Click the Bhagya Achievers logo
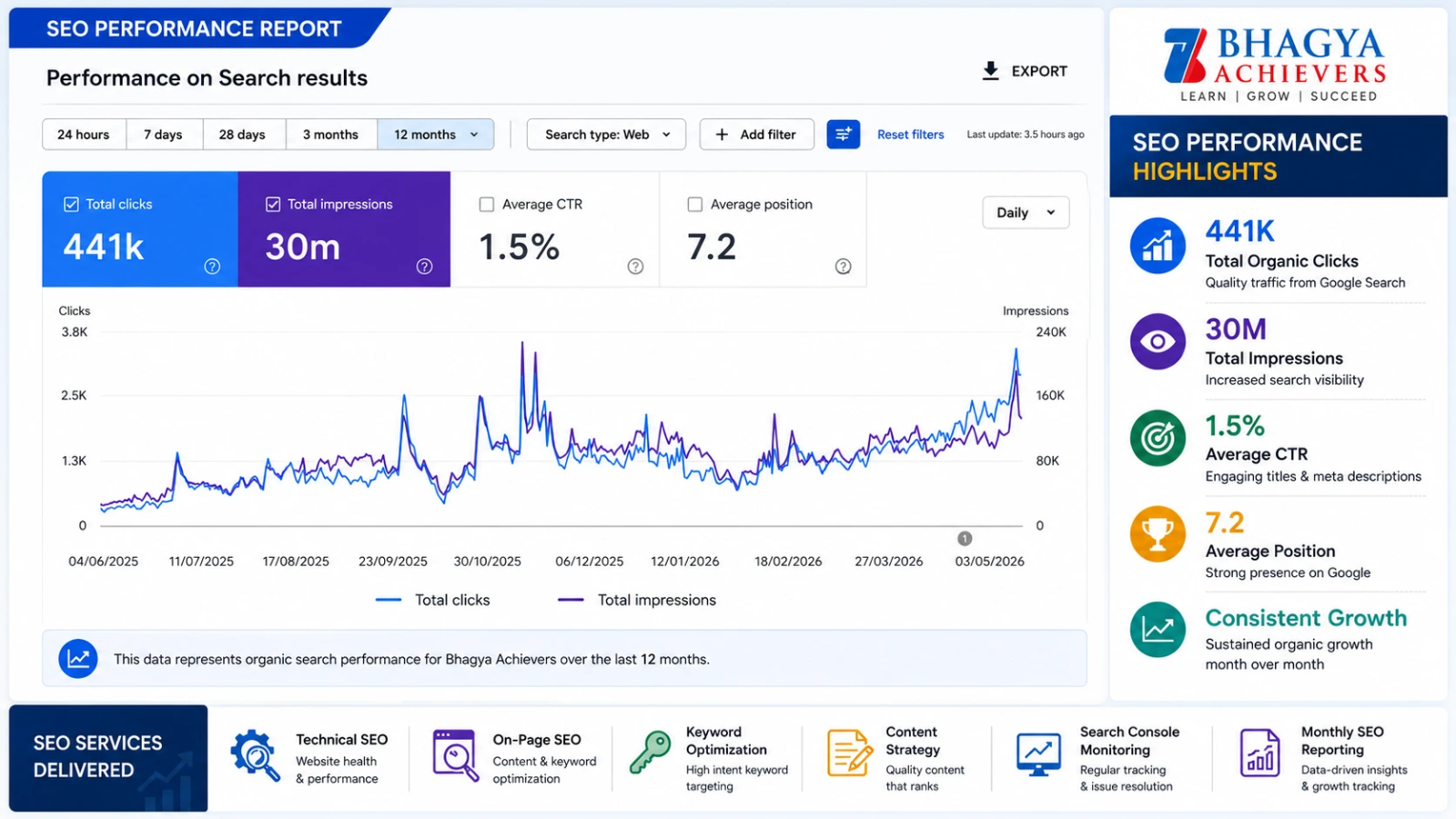Screen dimensions: 1456x819 (1275, 64)
